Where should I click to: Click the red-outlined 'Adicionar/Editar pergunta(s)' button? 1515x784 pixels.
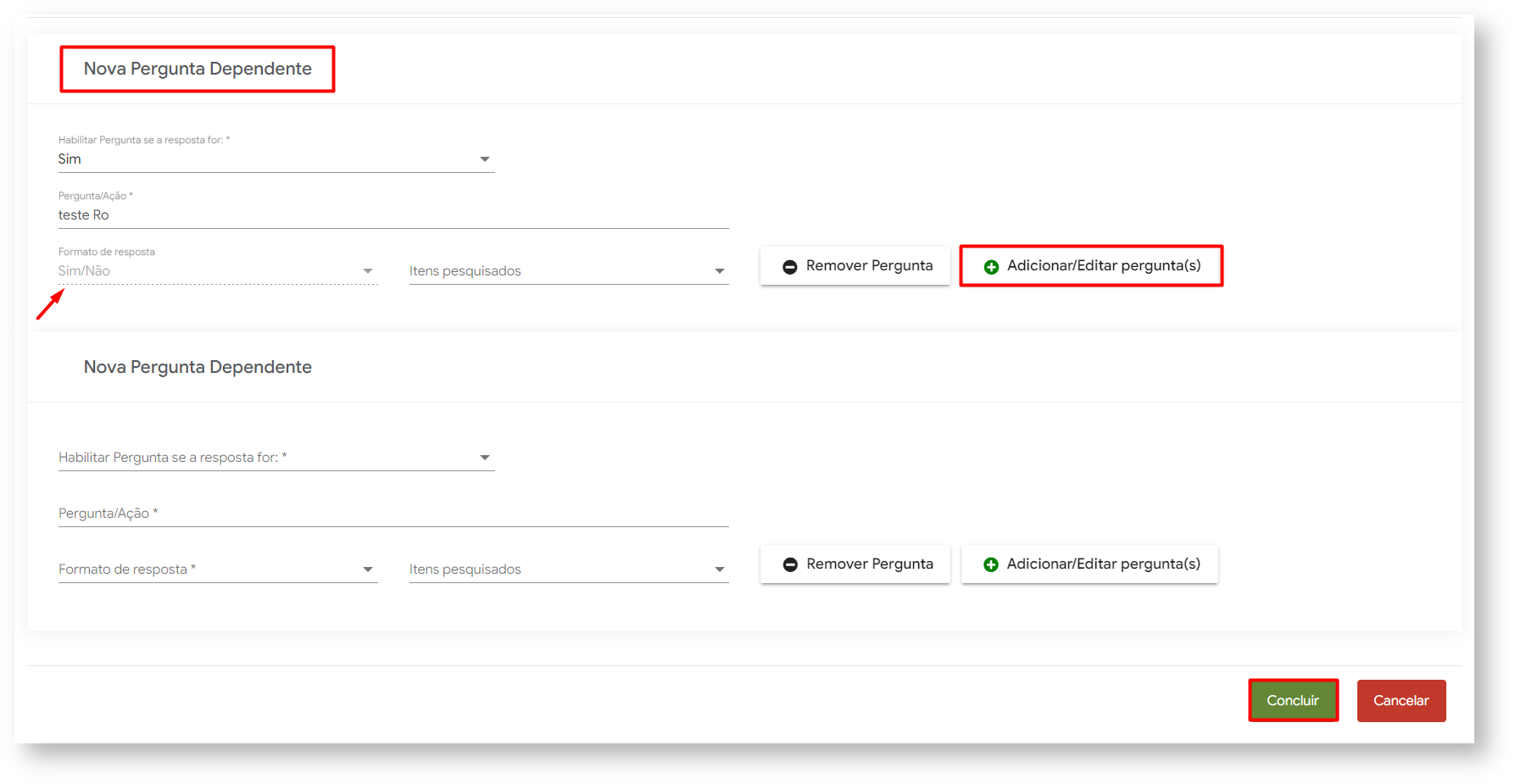click(1090, 266)
